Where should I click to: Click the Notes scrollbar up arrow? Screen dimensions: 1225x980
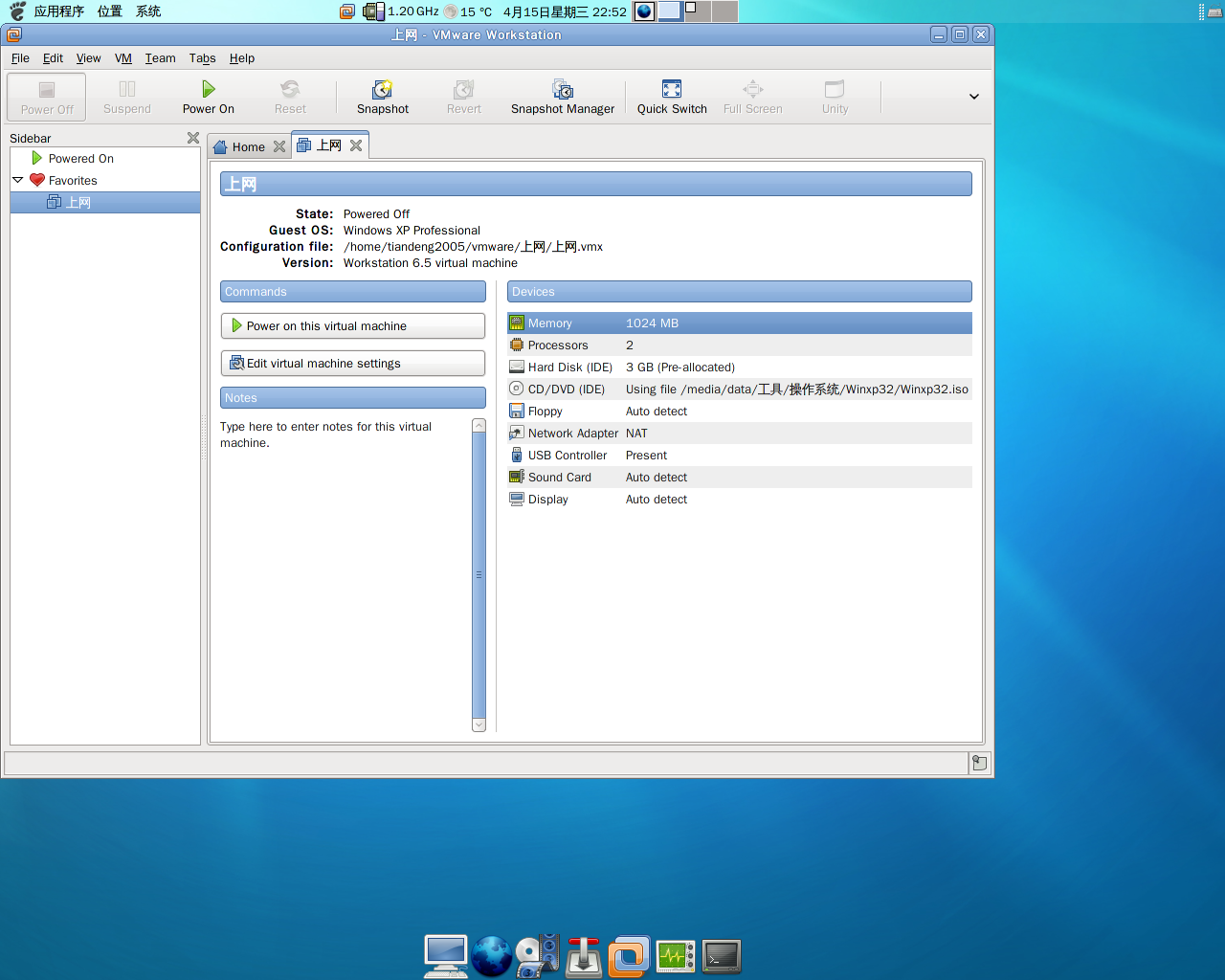tap(479, 425)
